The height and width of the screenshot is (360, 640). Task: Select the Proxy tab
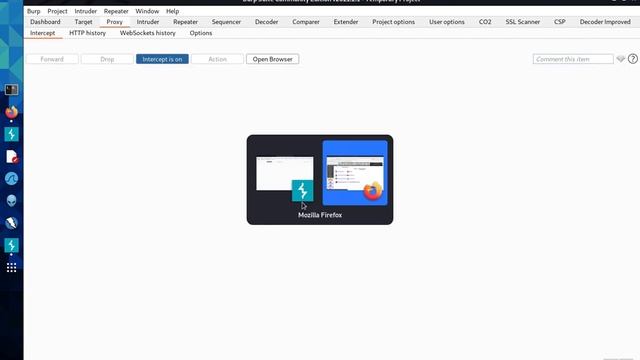pyautogui.click(x=114, y=22)
